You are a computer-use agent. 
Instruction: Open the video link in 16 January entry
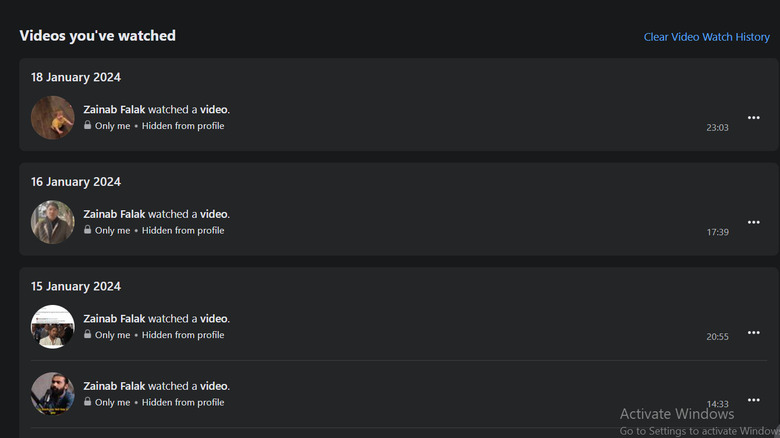tap(214, 214)
